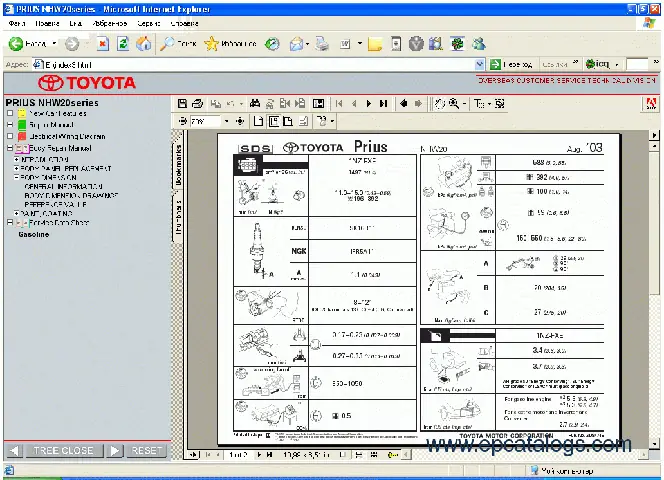This screenshot has width=664, height=480.
Task: Save a copy with Acrobat floppy icon
Action: [183, 103]
